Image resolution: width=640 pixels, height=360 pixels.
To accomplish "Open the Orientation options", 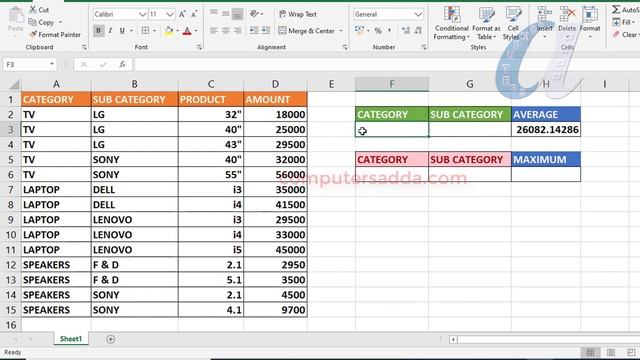I will [x=255, y=13].
